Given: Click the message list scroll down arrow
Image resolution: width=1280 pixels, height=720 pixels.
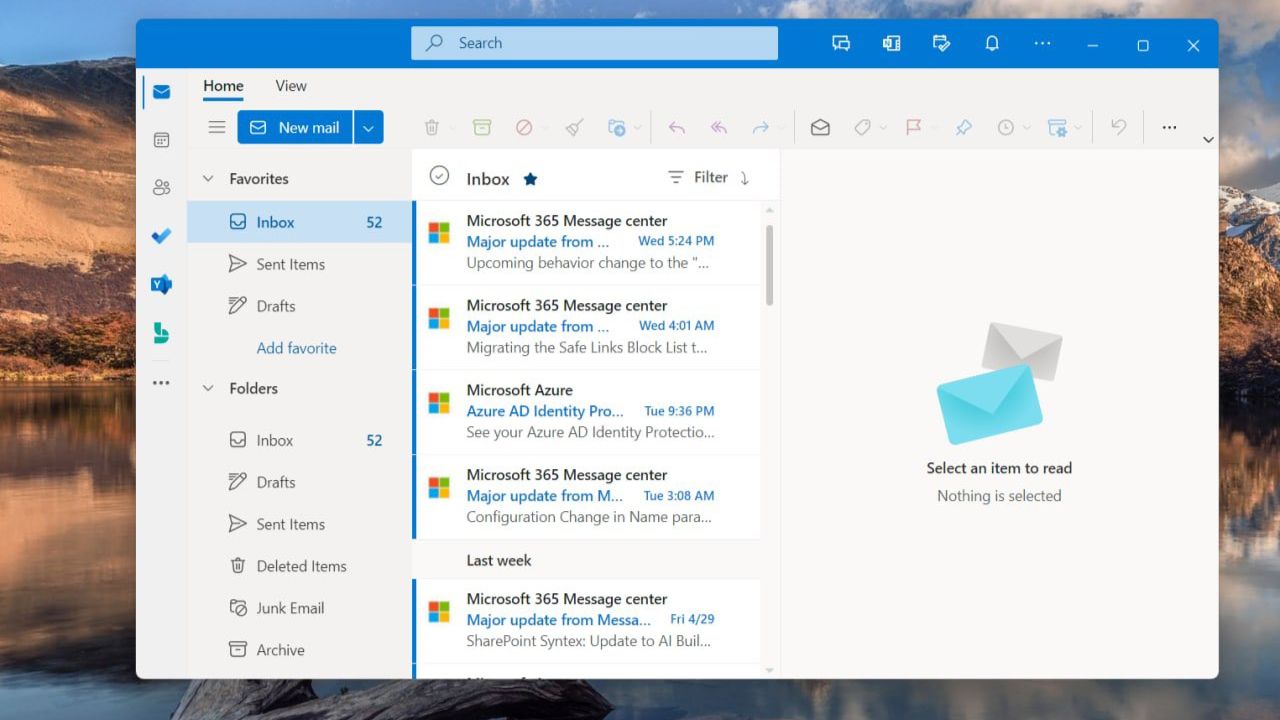Looking at the screenshot, I should click(x=769, y=670).
